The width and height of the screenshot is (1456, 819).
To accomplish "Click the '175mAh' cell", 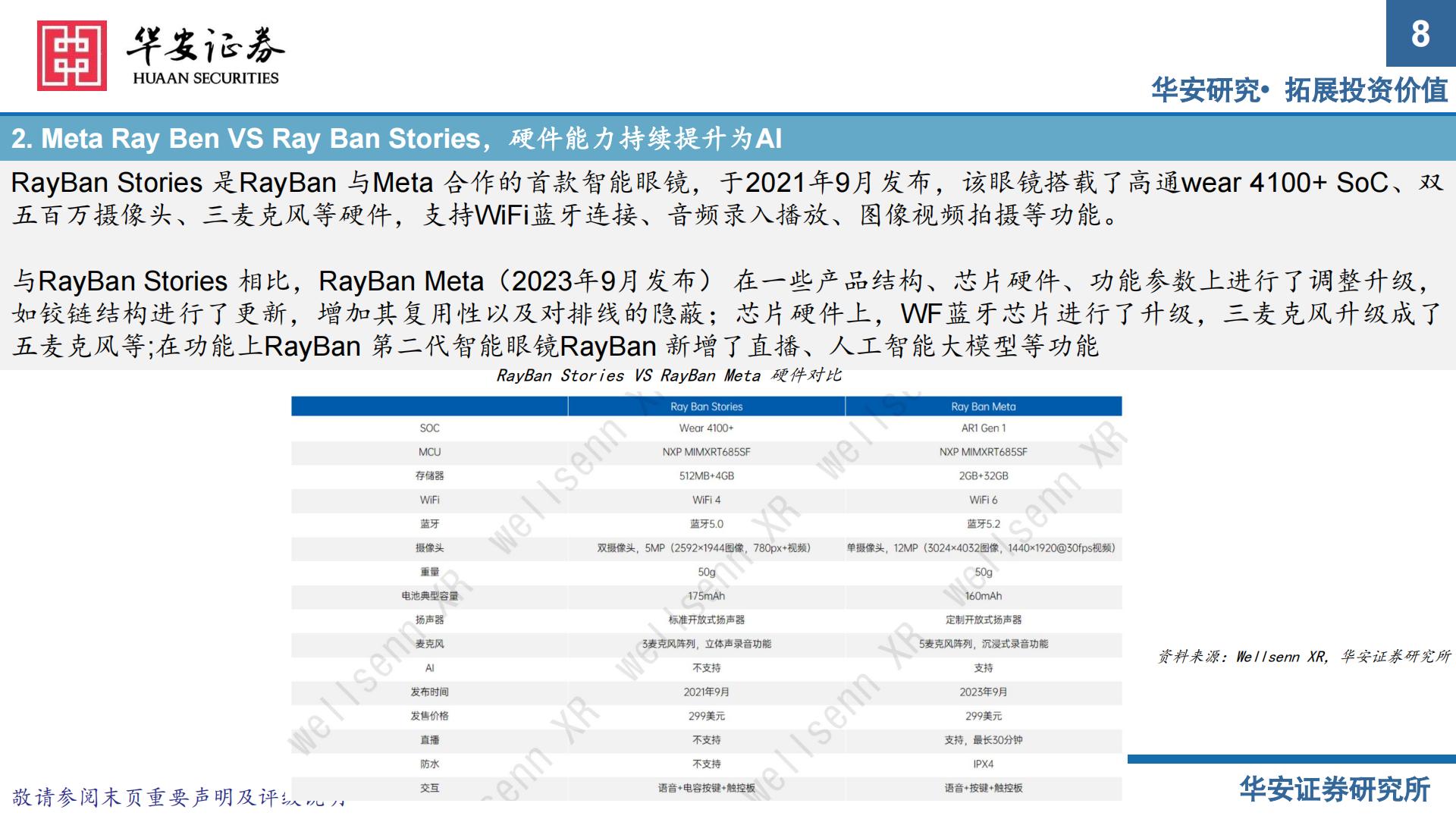I will coord(707,596).
